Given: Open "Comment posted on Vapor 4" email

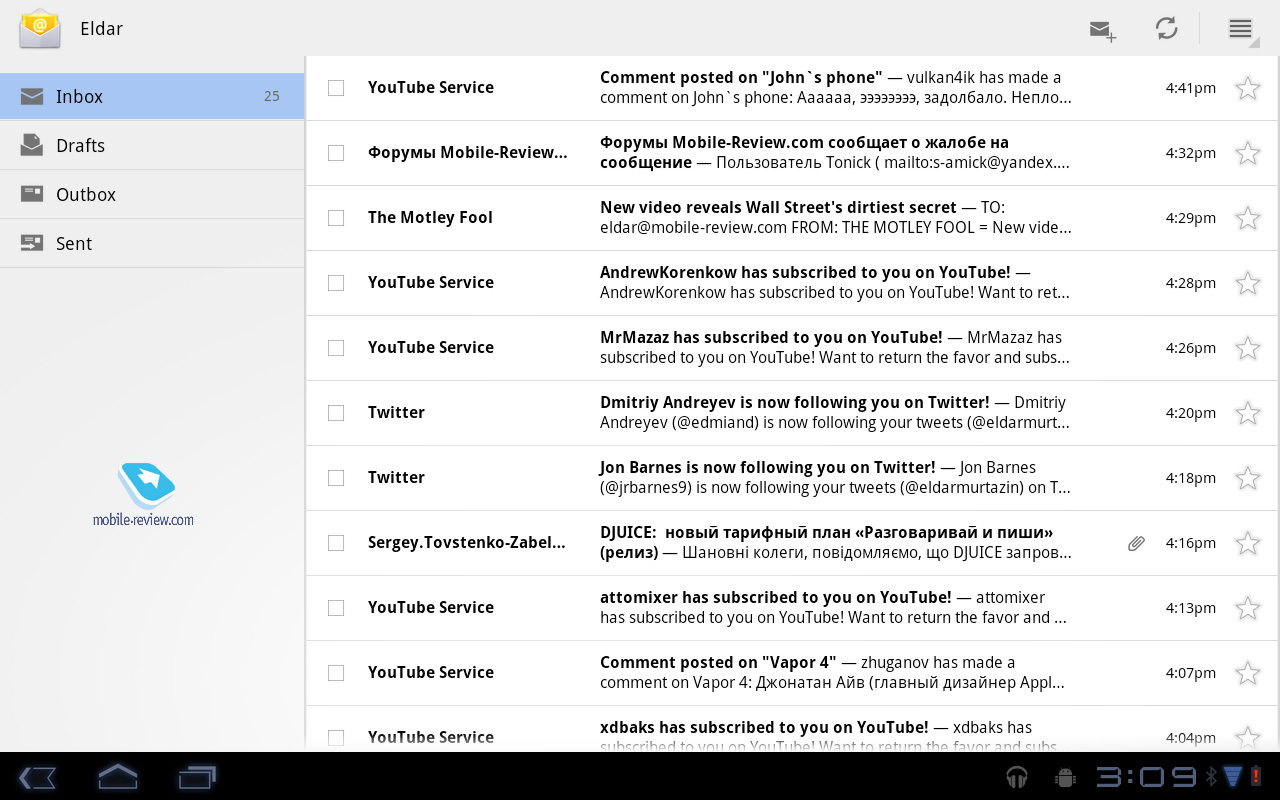Looking at the screenshot, I should (x=791, y=673).
